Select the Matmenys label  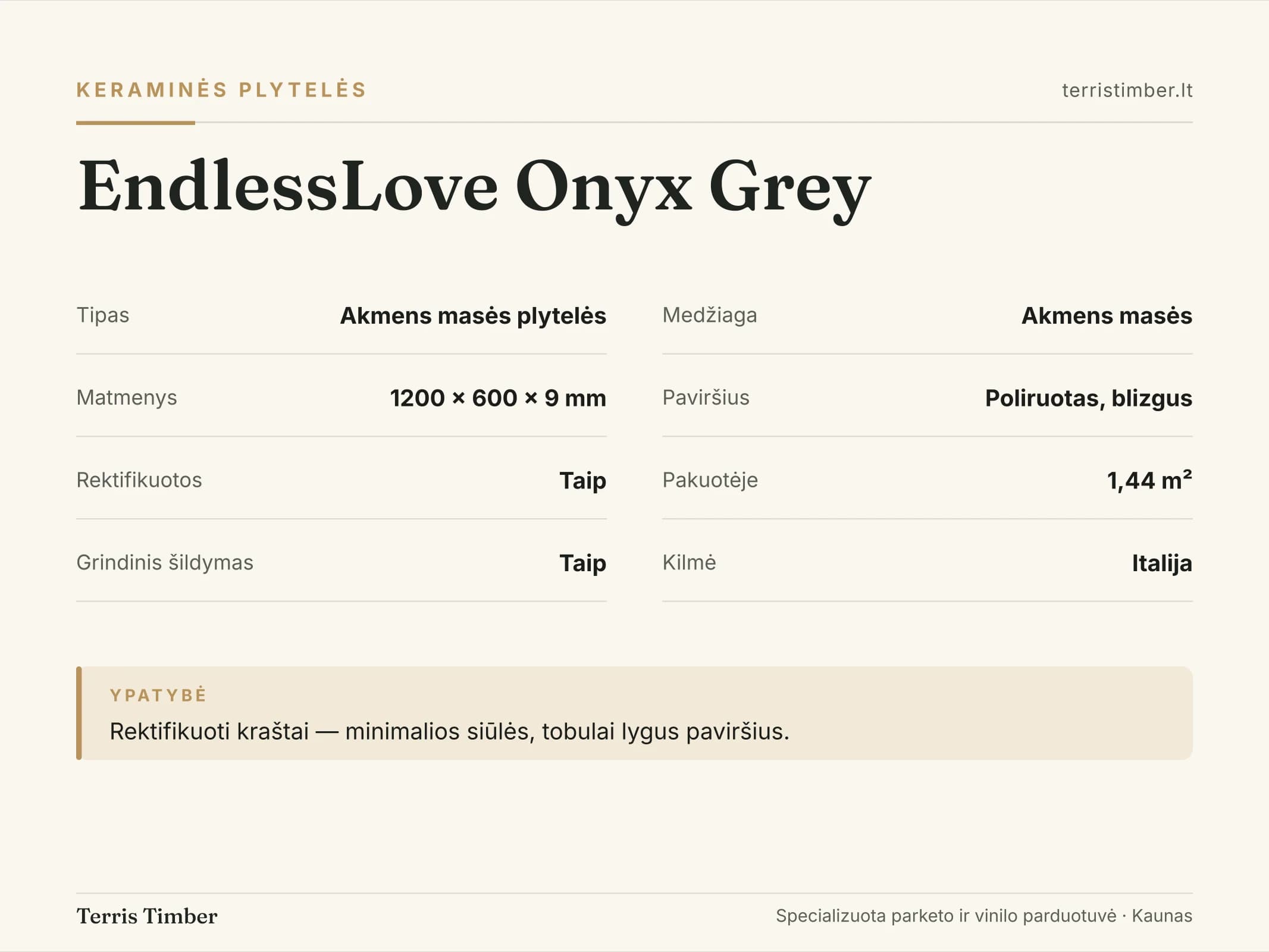click(x=127, y=397)
